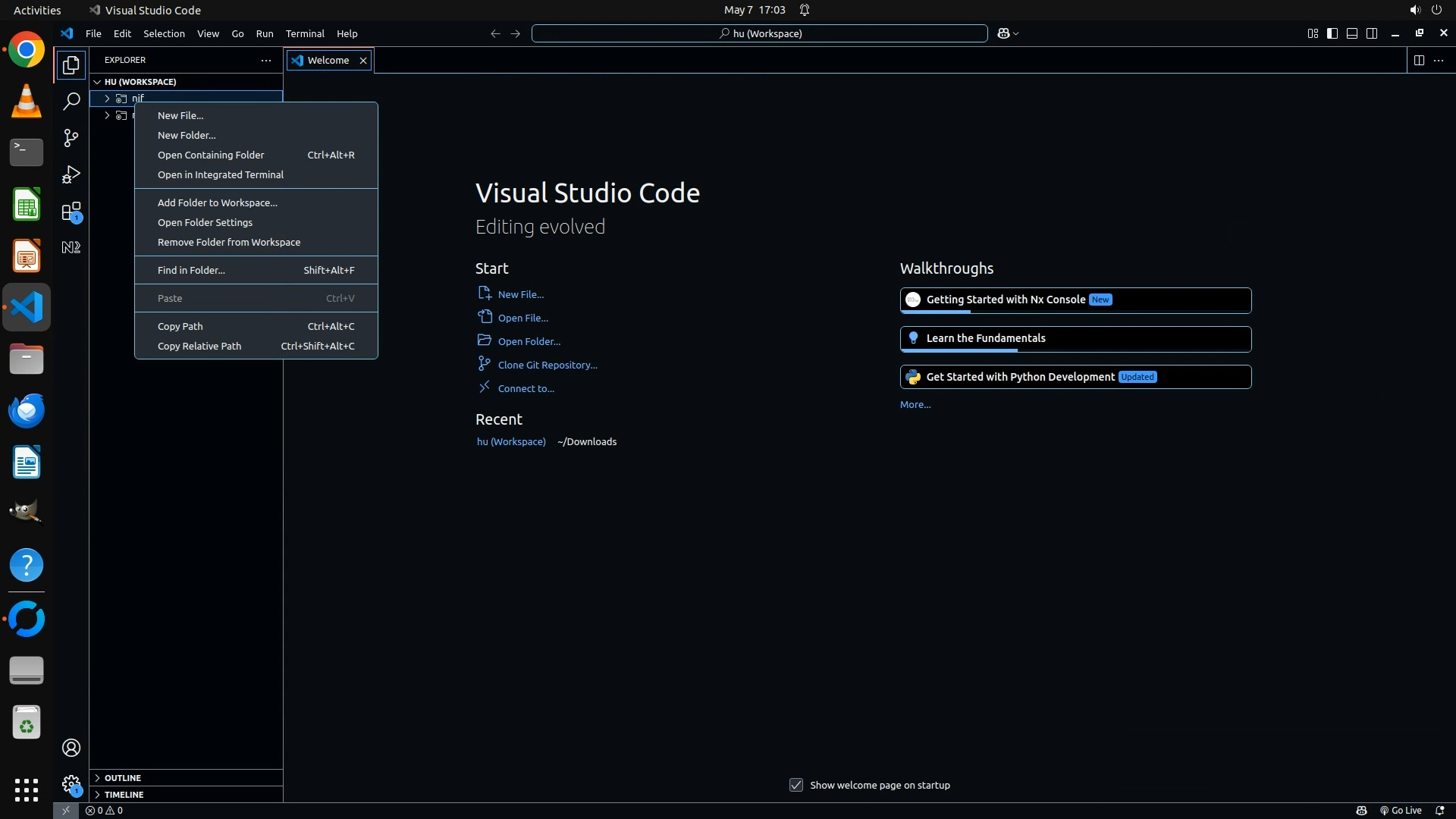1456x819 pixels.
Task: Click Go Live in status bar
Action: (1400, 811)
